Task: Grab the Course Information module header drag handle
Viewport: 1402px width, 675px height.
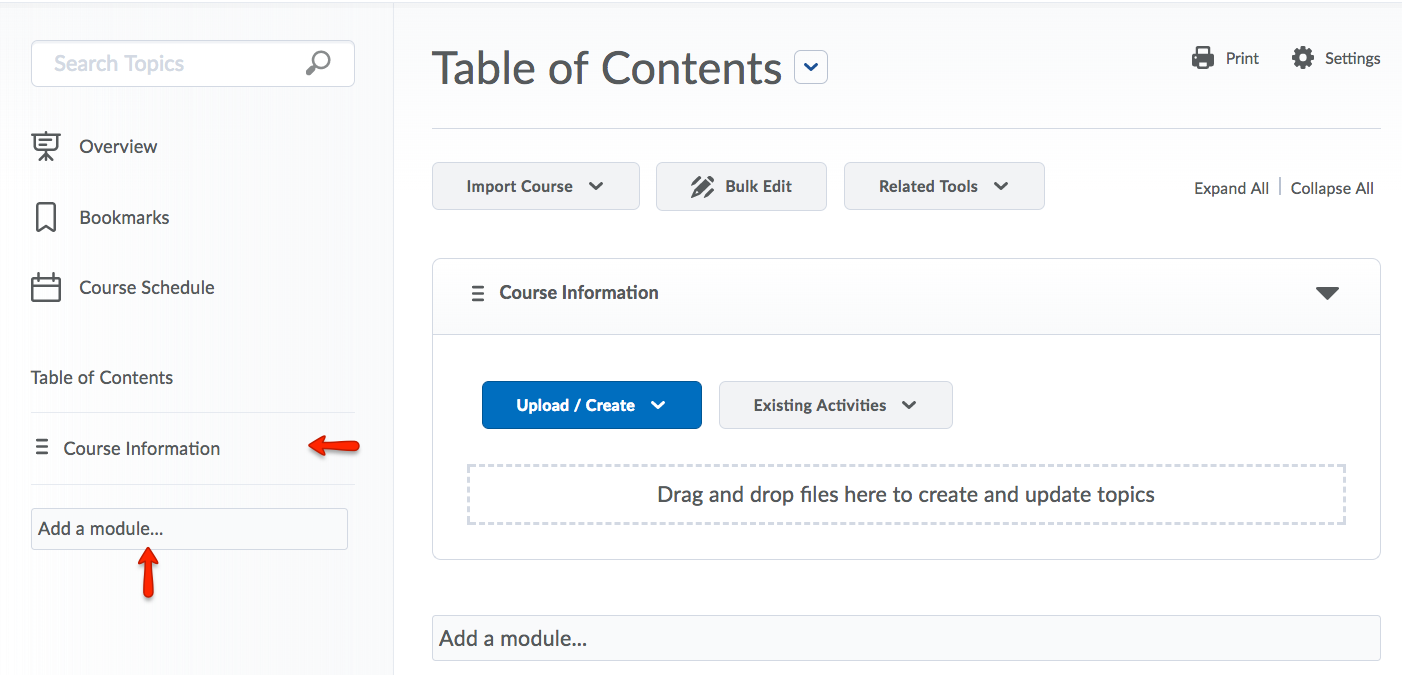Action: [478, 293]
